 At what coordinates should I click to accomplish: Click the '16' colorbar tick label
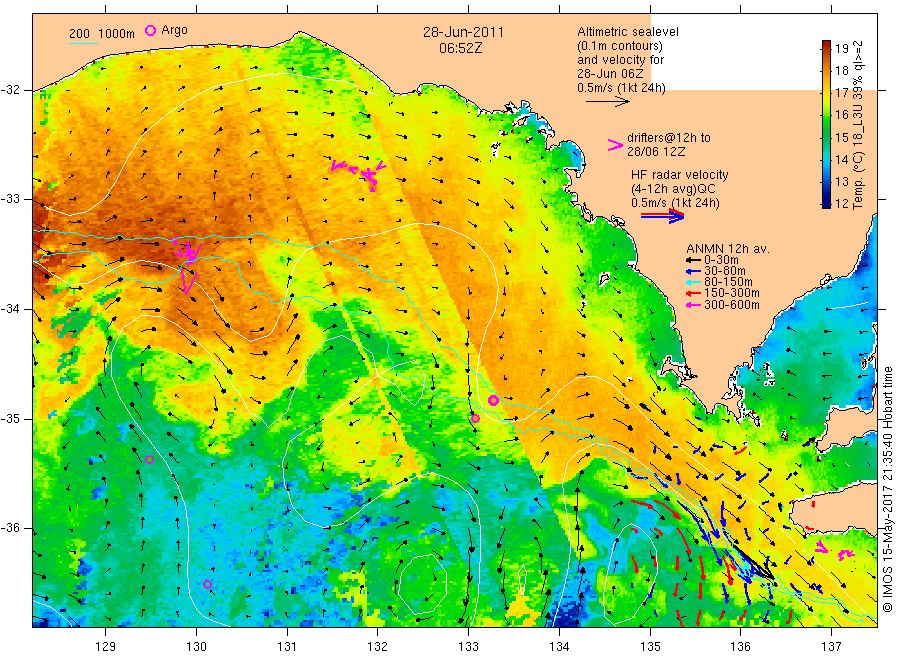click(x=842, y=115)
